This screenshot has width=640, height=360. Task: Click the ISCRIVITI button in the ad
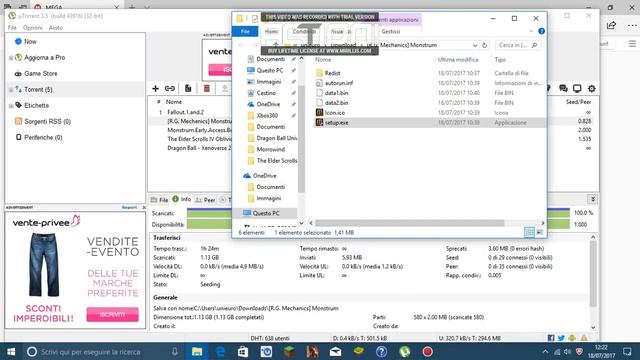(112, 314)
